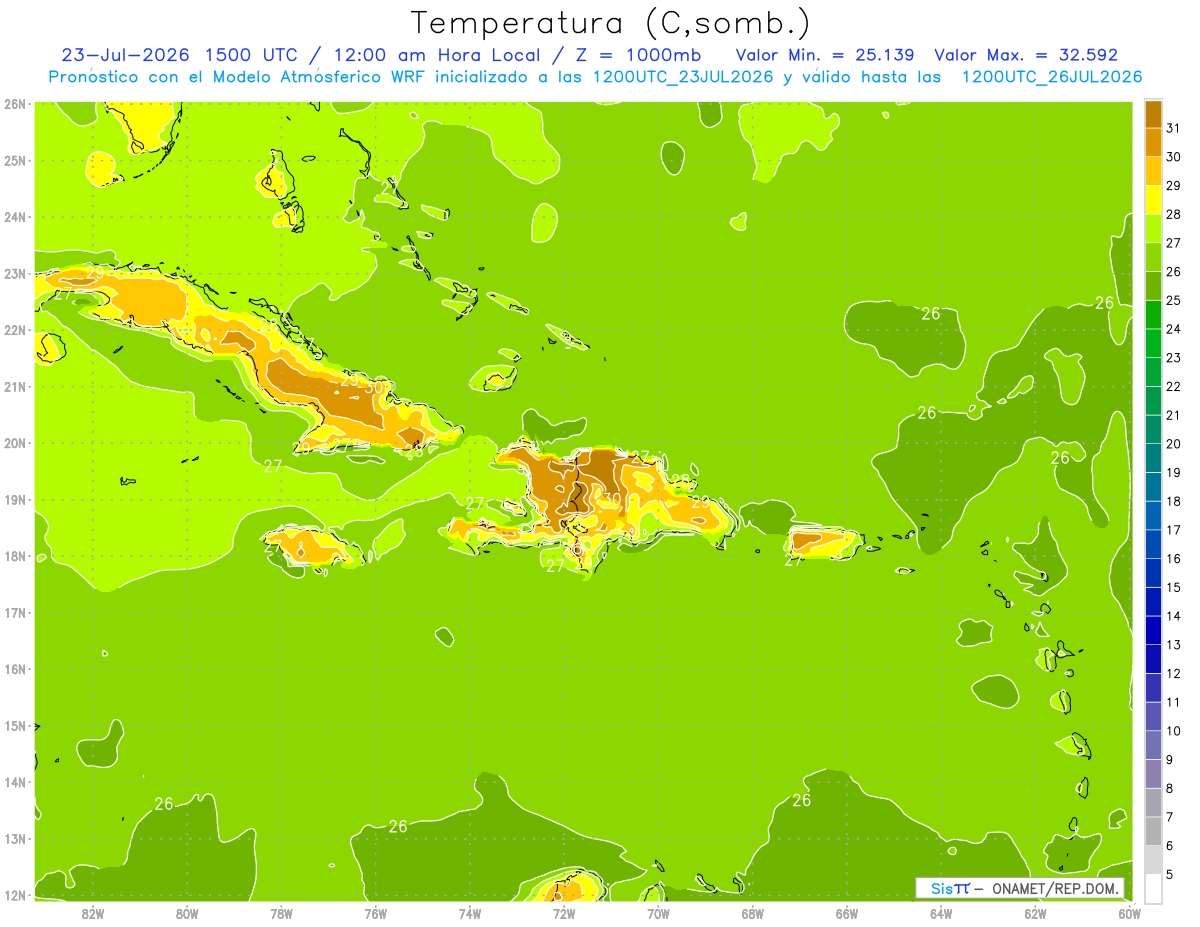The width and height of the screenshot is (1200, 927).
Task: Click the 20N latitude label
Action: 14,443
